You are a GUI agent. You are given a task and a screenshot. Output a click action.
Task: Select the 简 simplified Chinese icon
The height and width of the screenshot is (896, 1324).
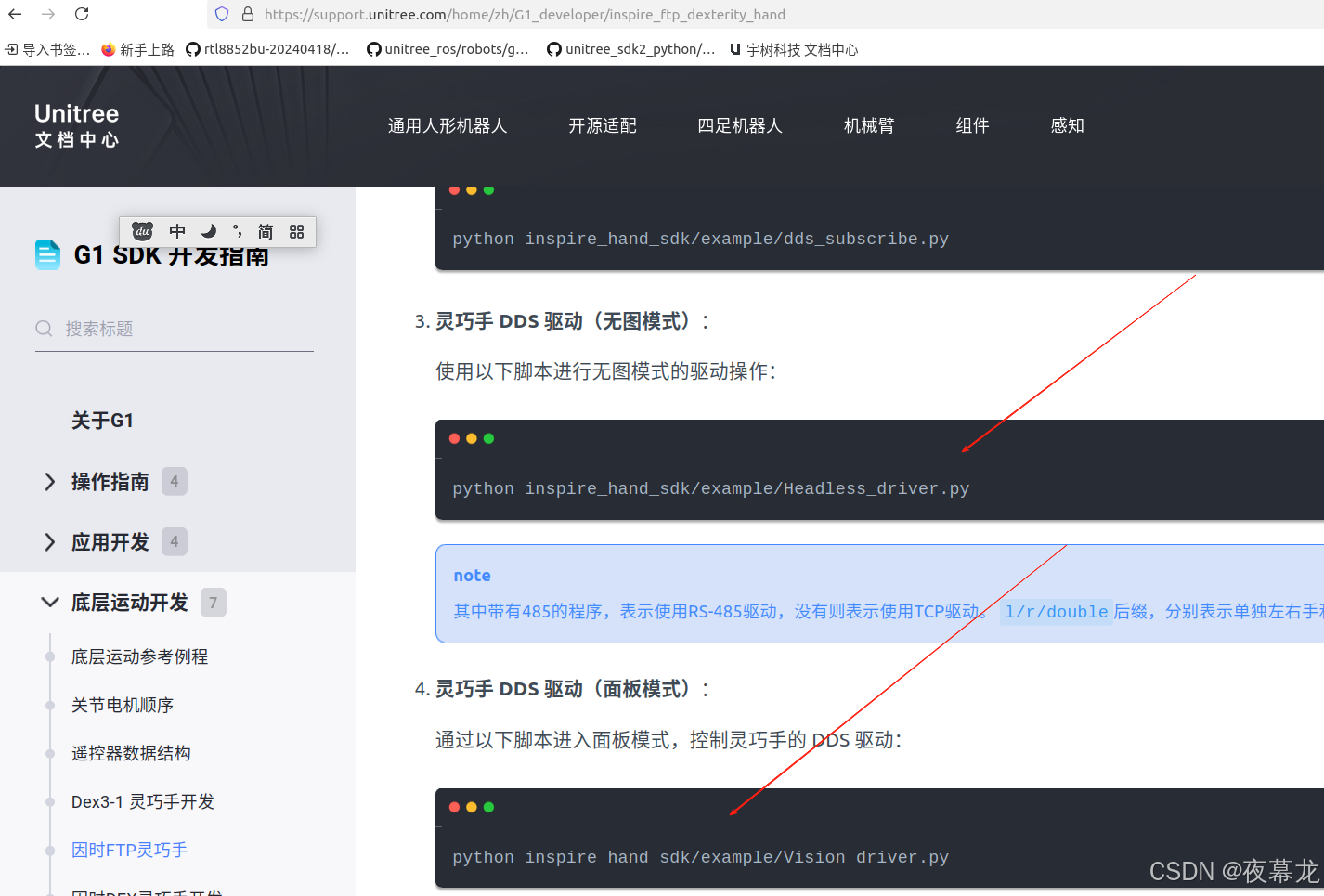coord(265,231)
